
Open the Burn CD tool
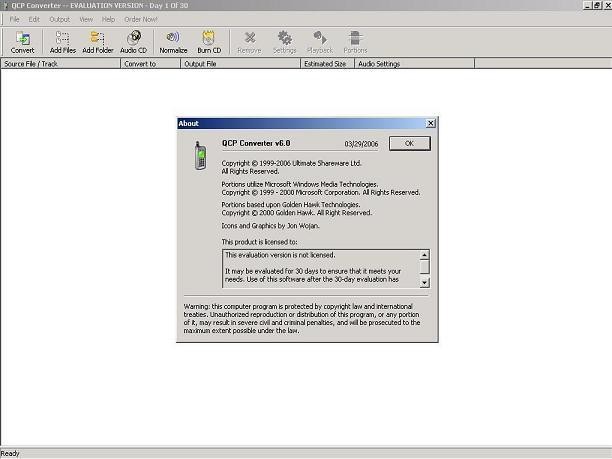click(x=209, y=42)
